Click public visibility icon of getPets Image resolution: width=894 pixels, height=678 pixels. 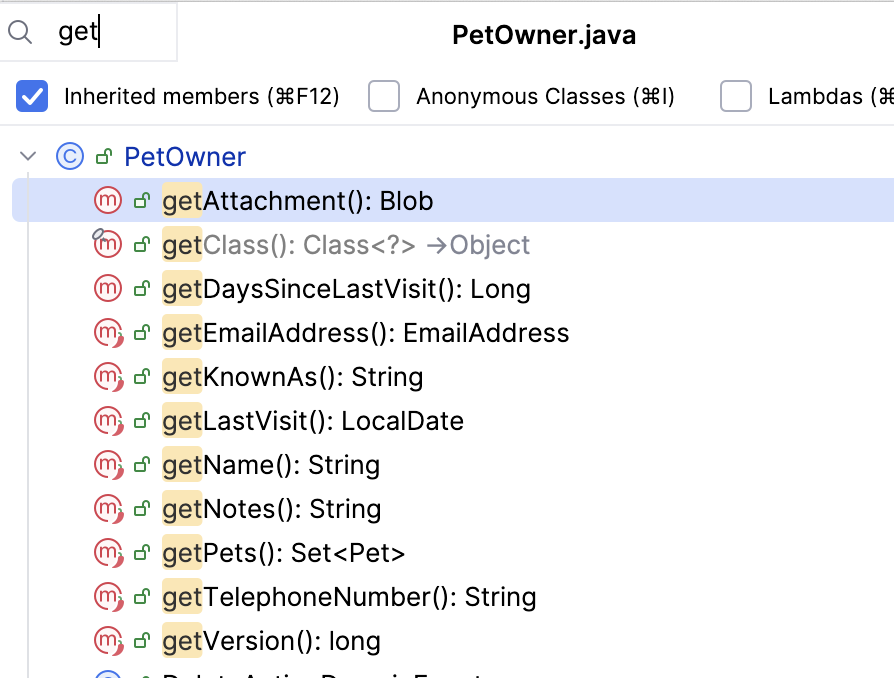pyautogui.click(x=141, y=553)
